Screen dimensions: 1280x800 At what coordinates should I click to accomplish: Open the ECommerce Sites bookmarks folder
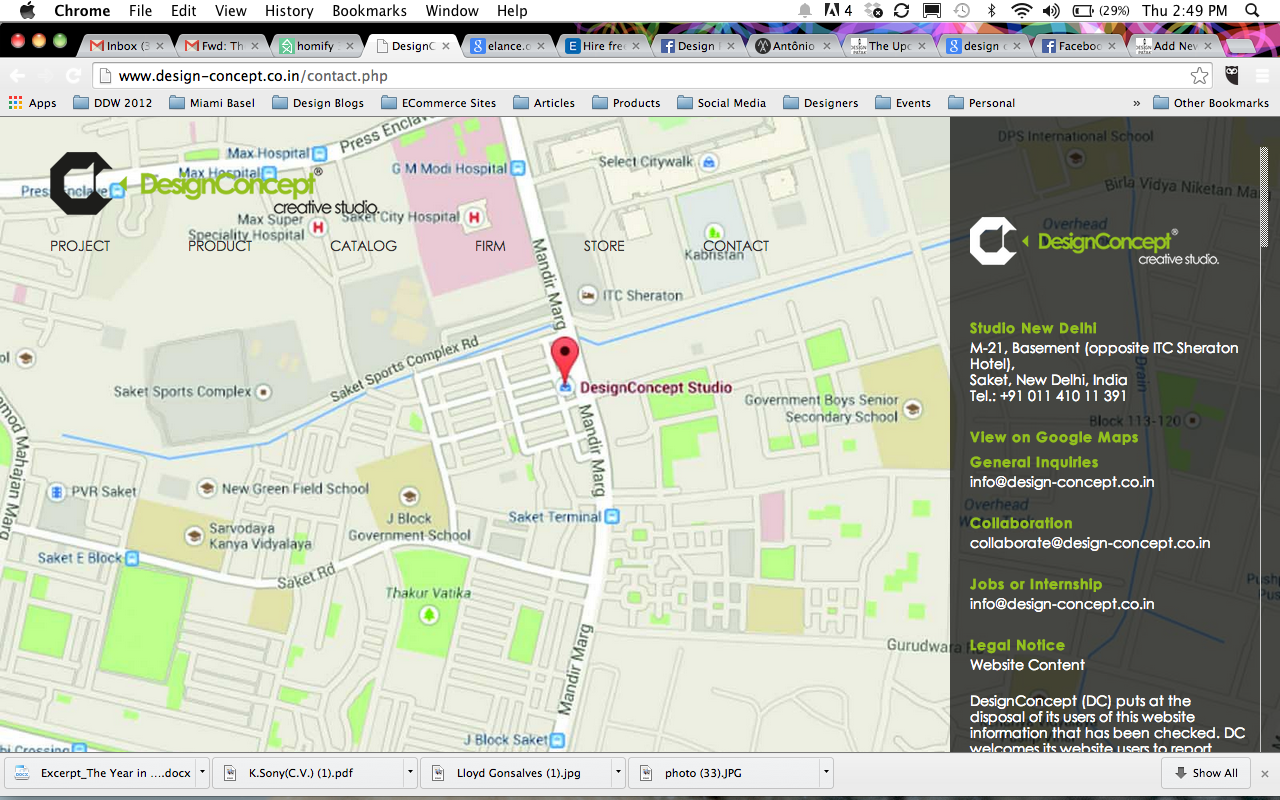(x=438, y=102)
